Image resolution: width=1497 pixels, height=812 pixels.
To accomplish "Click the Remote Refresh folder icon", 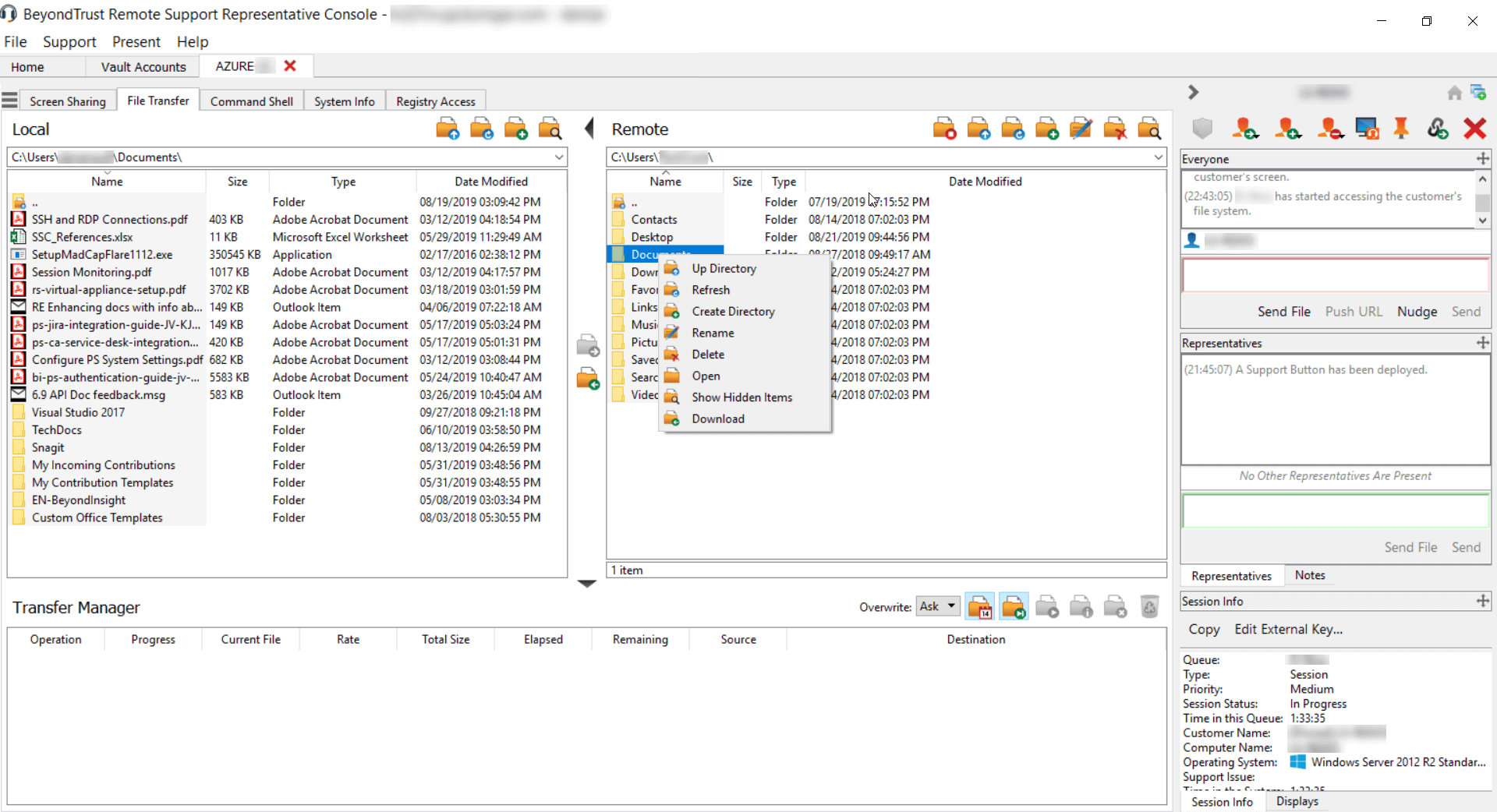I will click(x=1014, y=129).
